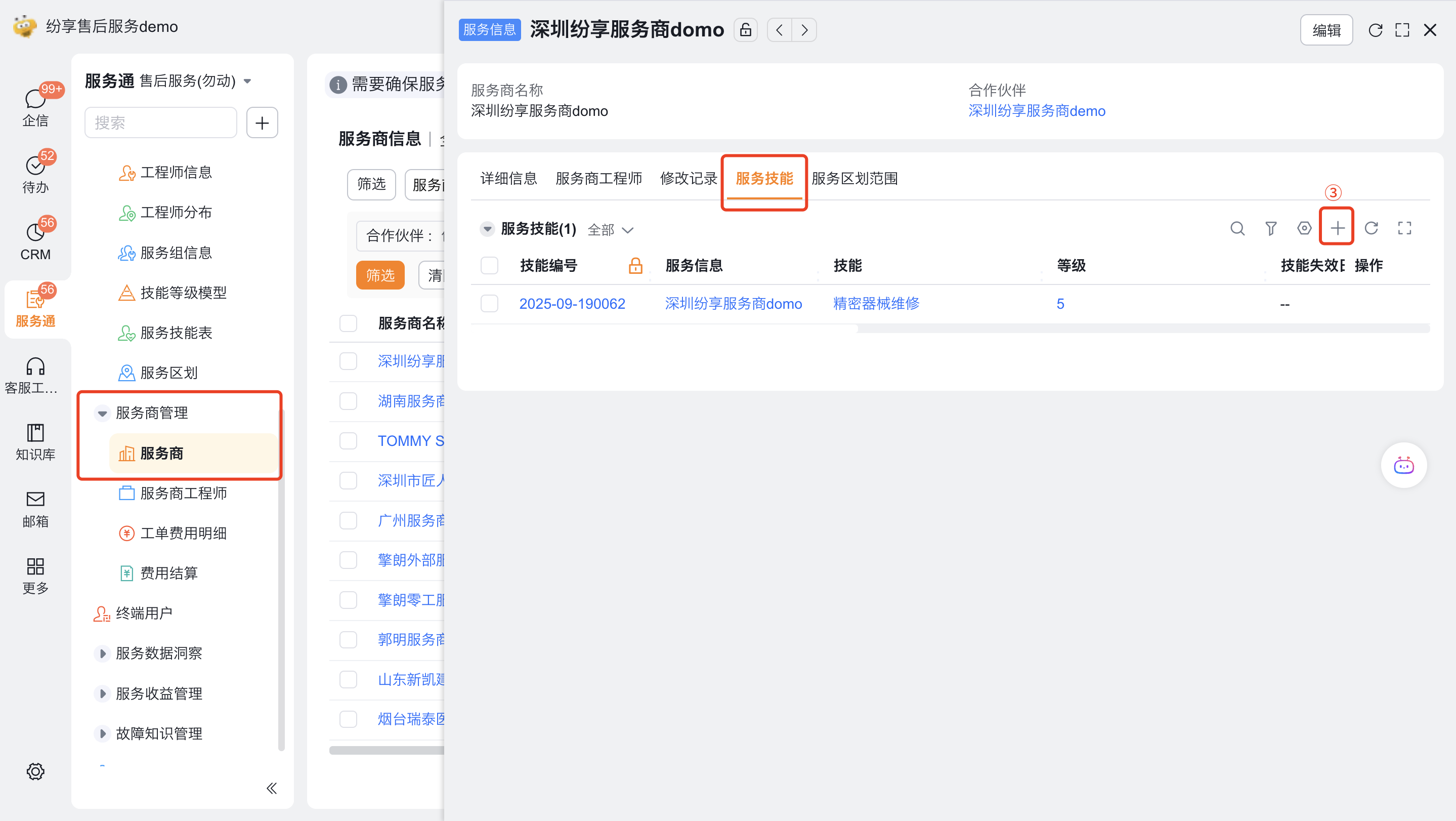
Task: Open the AI assistant robot floating icon
Action: click(1403, 465)
